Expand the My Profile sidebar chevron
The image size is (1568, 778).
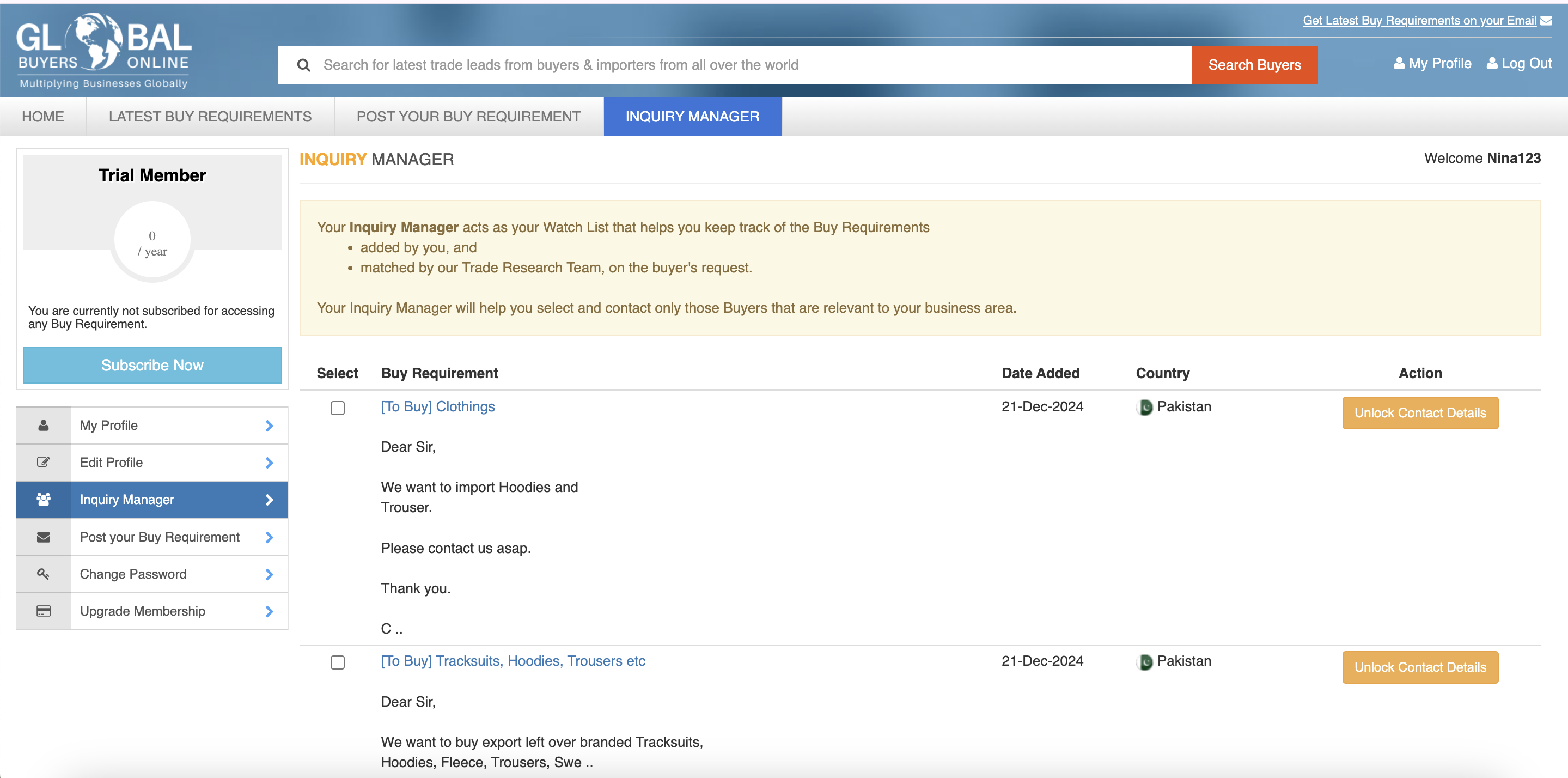[x=269, y=426]
